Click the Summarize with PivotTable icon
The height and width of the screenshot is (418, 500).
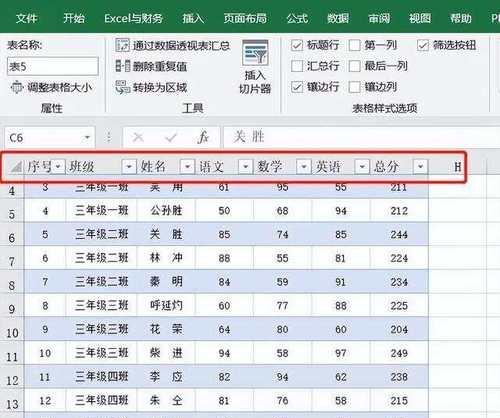pyautogui.click(x=122, y=45)
